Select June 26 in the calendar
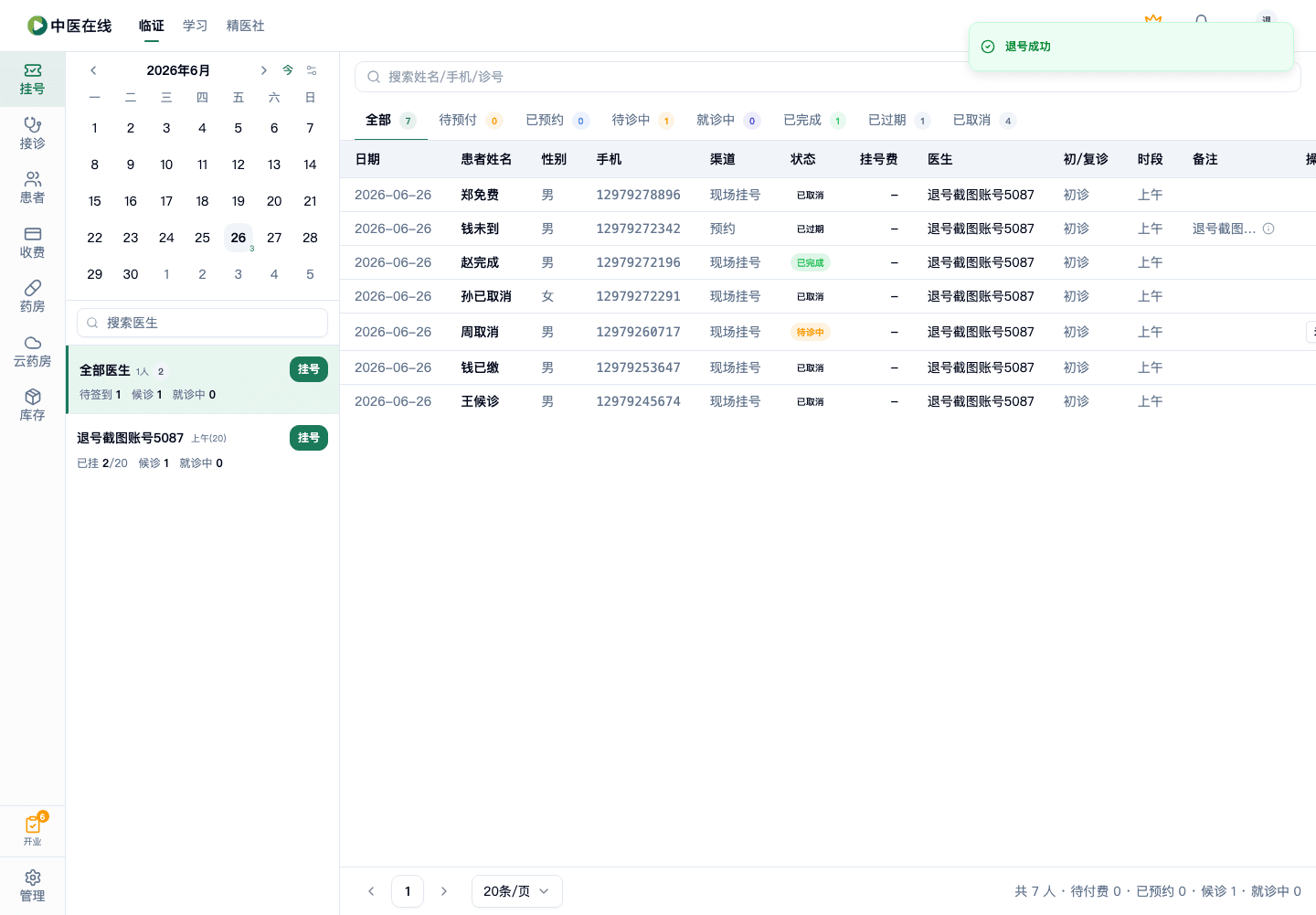Viewport: 1316px width, 915px height. click(x=239, y=238)
